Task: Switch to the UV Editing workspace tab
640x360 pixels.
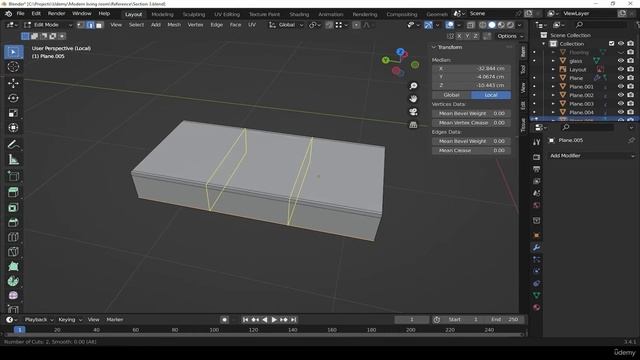Action: (227, 14)
